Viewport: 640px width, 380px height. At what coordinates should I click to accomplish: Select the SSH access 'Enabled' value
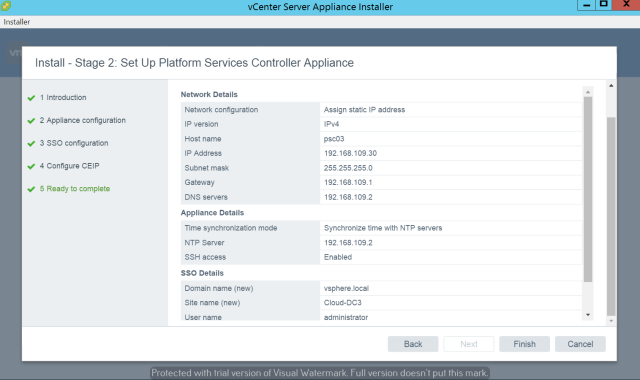tap(338, 257)
